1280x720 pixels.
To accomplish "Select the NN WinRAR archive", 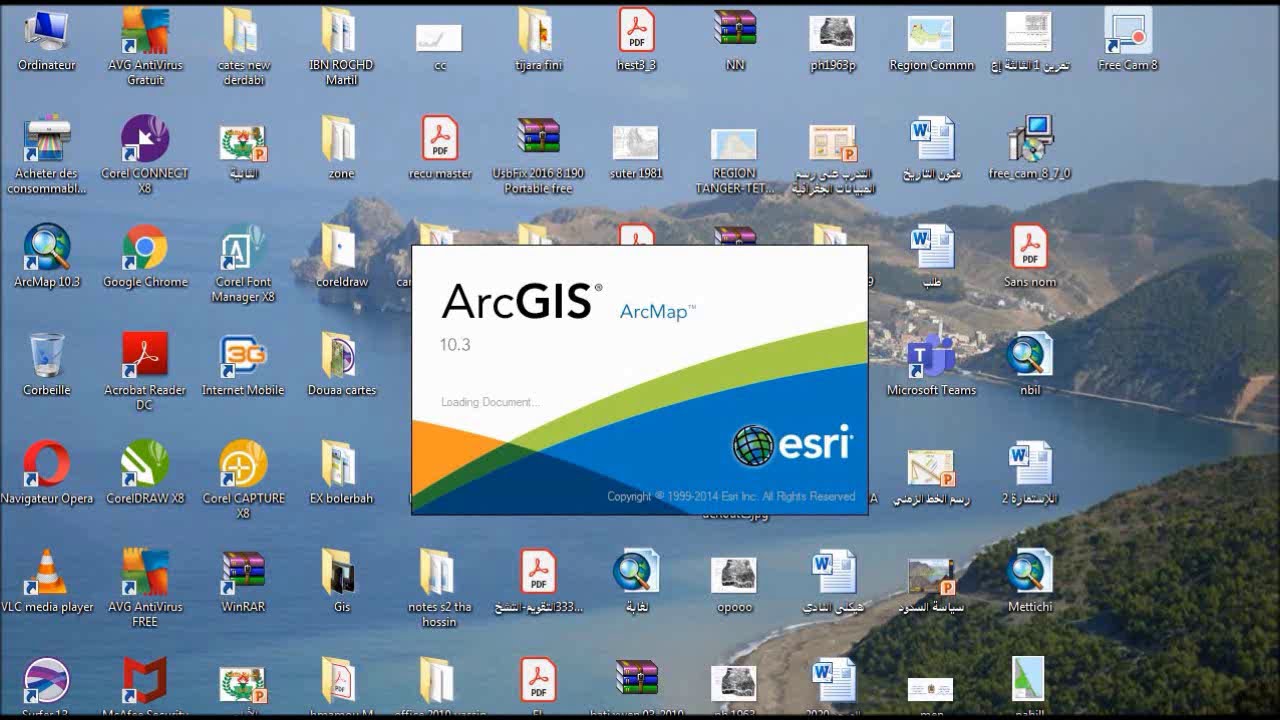I will [735, 30].
